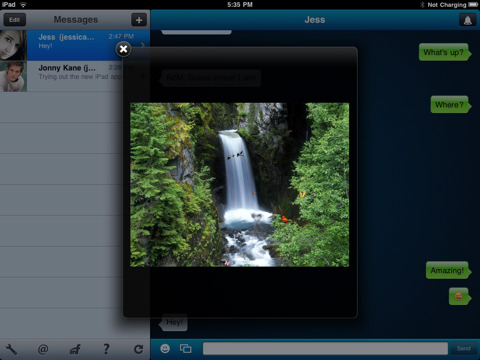Tap the 5:35 PM clock

tap(240, 5)
